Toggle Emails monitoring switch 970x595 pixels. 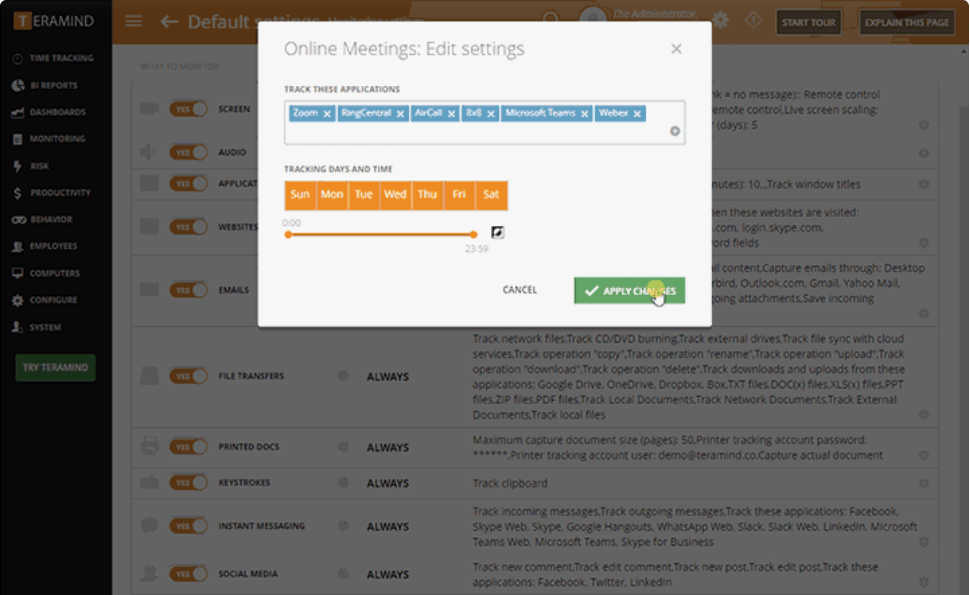pyautogui.click(x=188, y=290)
